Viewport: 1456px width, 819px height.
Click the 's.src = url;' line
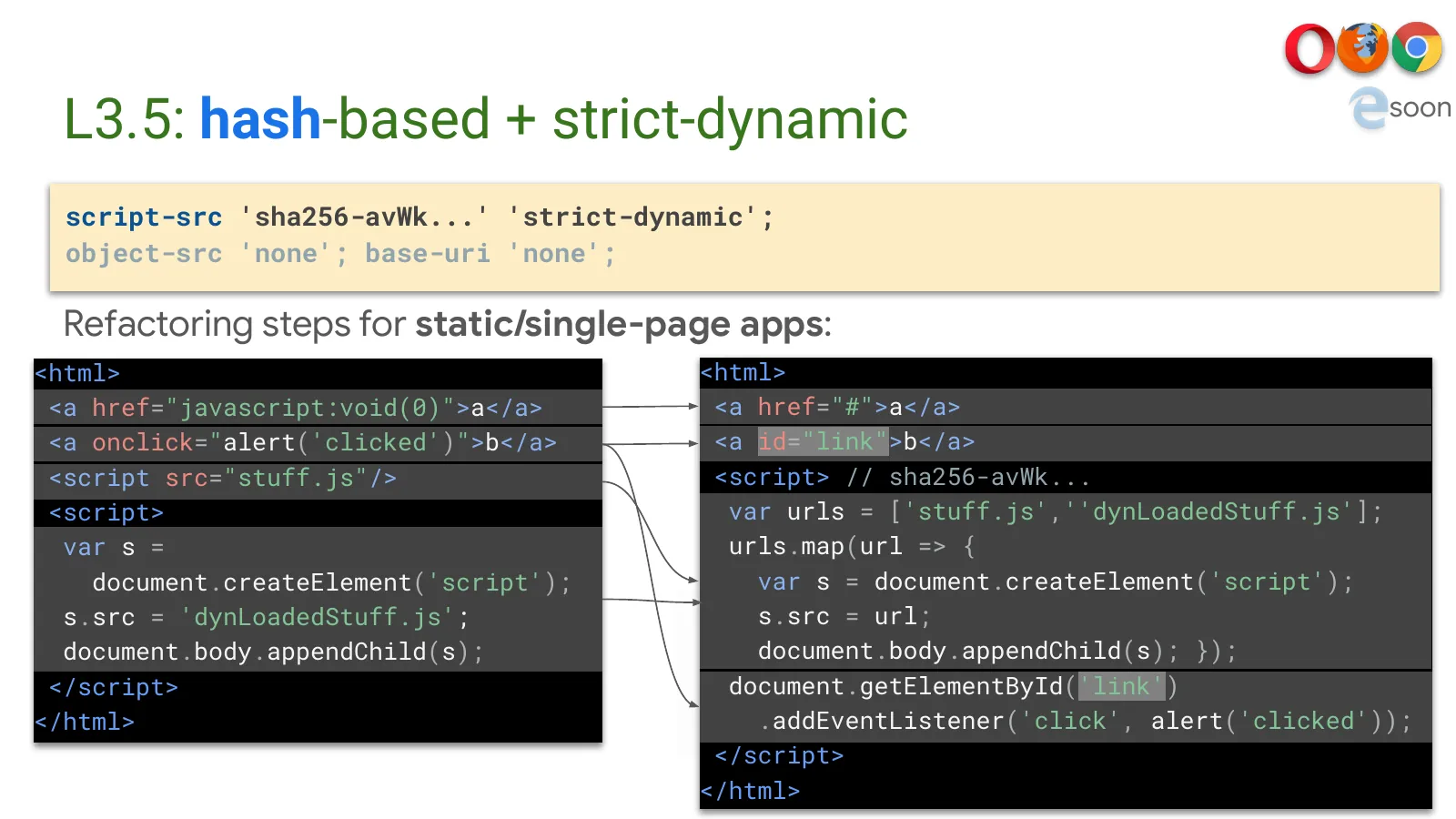click(x=844, y=617)
